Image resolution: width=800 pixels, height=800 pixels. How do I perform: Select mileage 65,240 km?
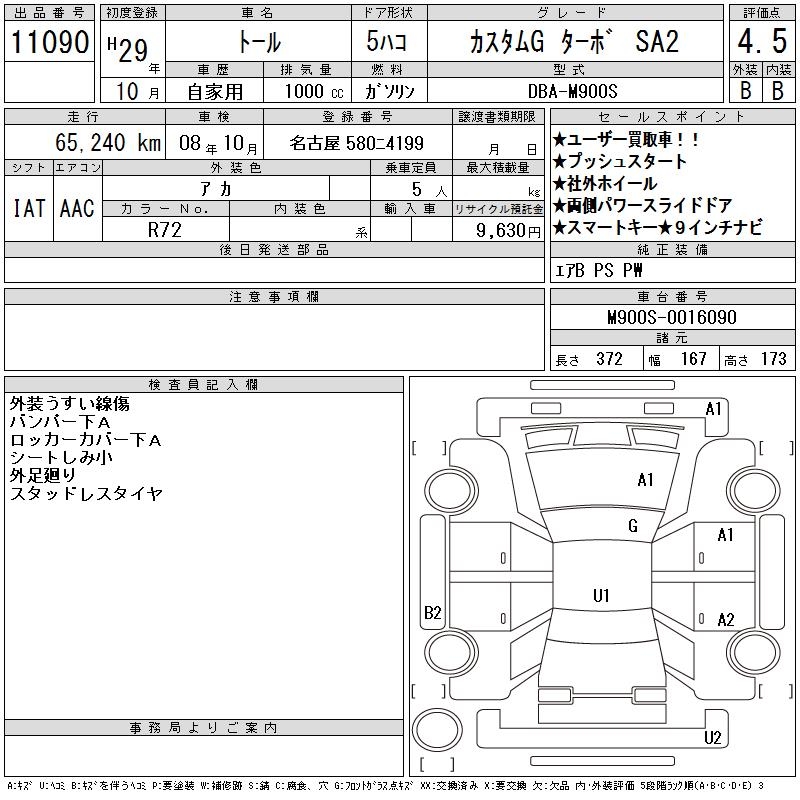point(108,142)
